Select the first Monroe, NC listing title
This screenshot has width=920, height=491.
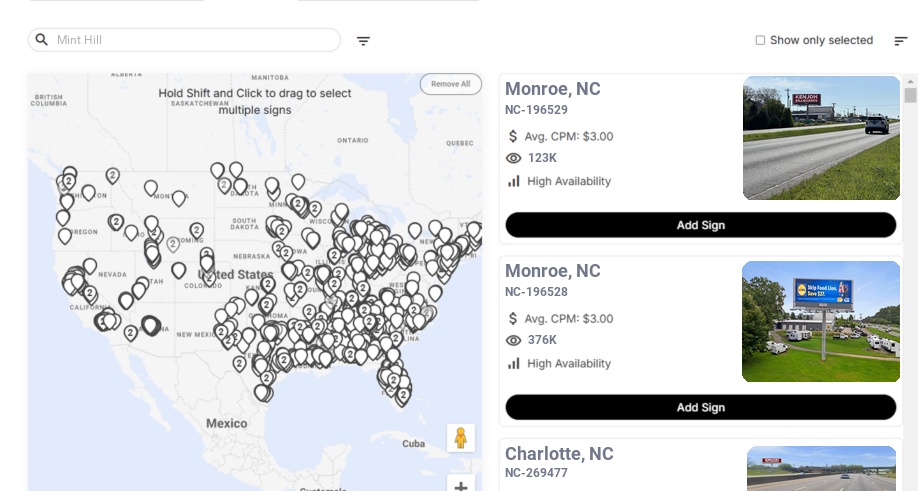(552, 89)
